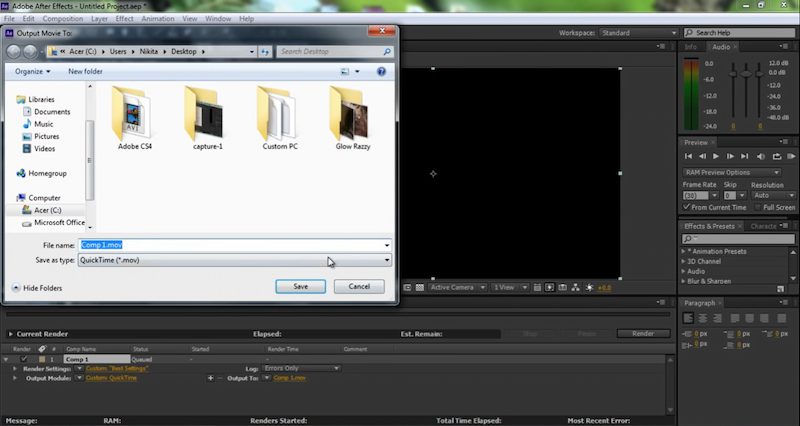The image size is (800, 426).
Task: Switch to the Info panel tab
Action: [690, 47]
